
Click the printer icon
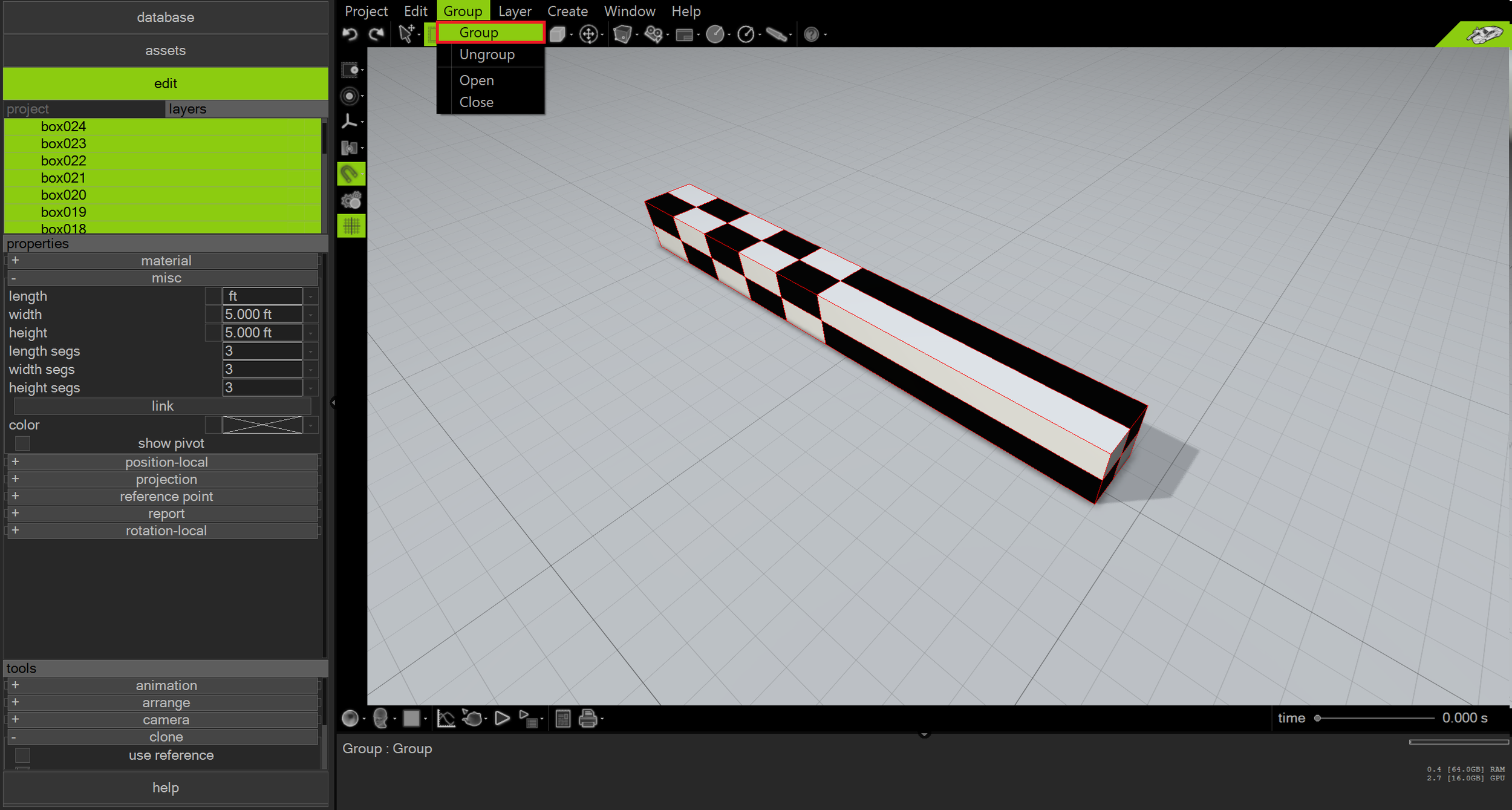pos(588,719)
